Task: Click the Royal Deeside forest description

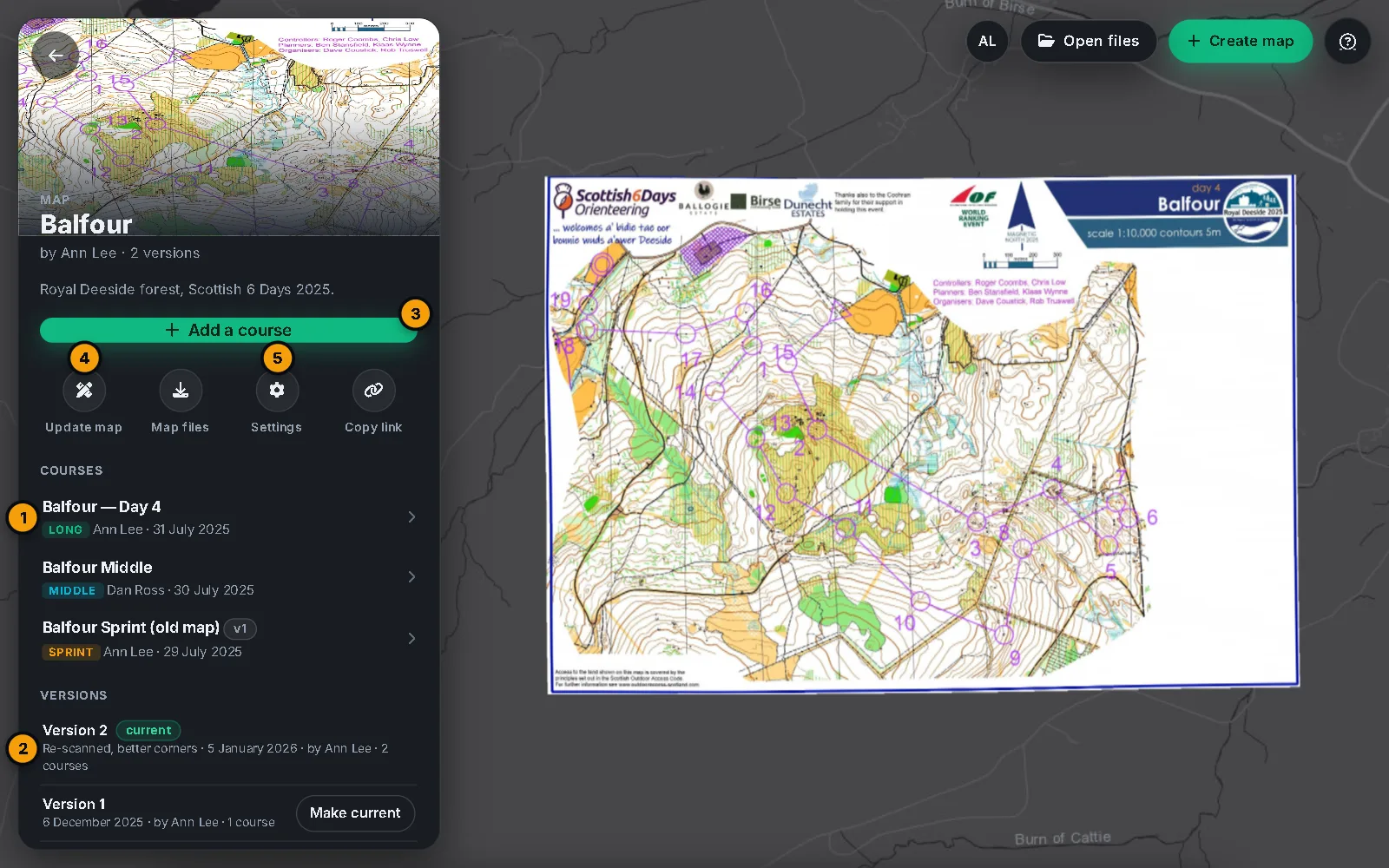Action: pos(187,289)
